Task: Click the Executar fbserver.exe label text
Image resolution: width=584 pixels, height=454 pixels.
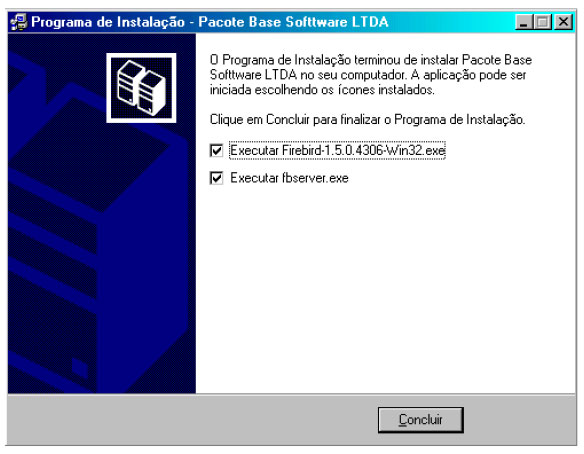Action: tap(289, 178)
